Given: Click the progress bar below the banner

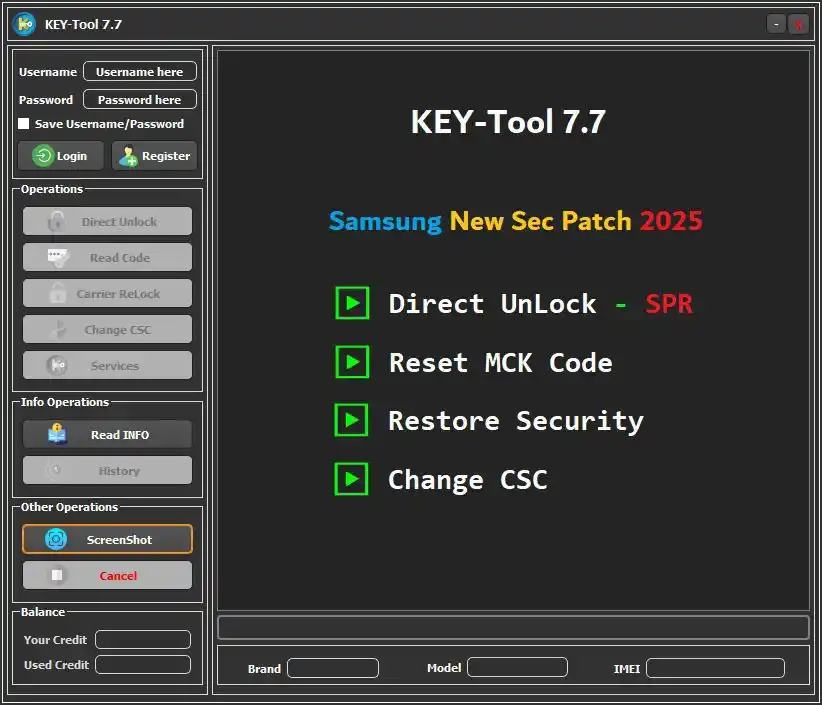Looking at the screenshot, I should click(x=513, y=627).
